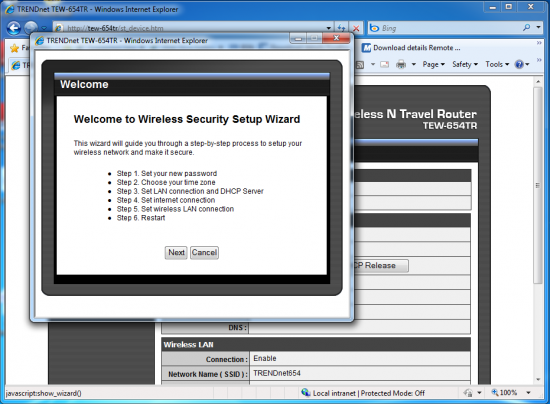Click the scroll down arrow
This screenshot has width=550, height=404.
pos(538,379)
